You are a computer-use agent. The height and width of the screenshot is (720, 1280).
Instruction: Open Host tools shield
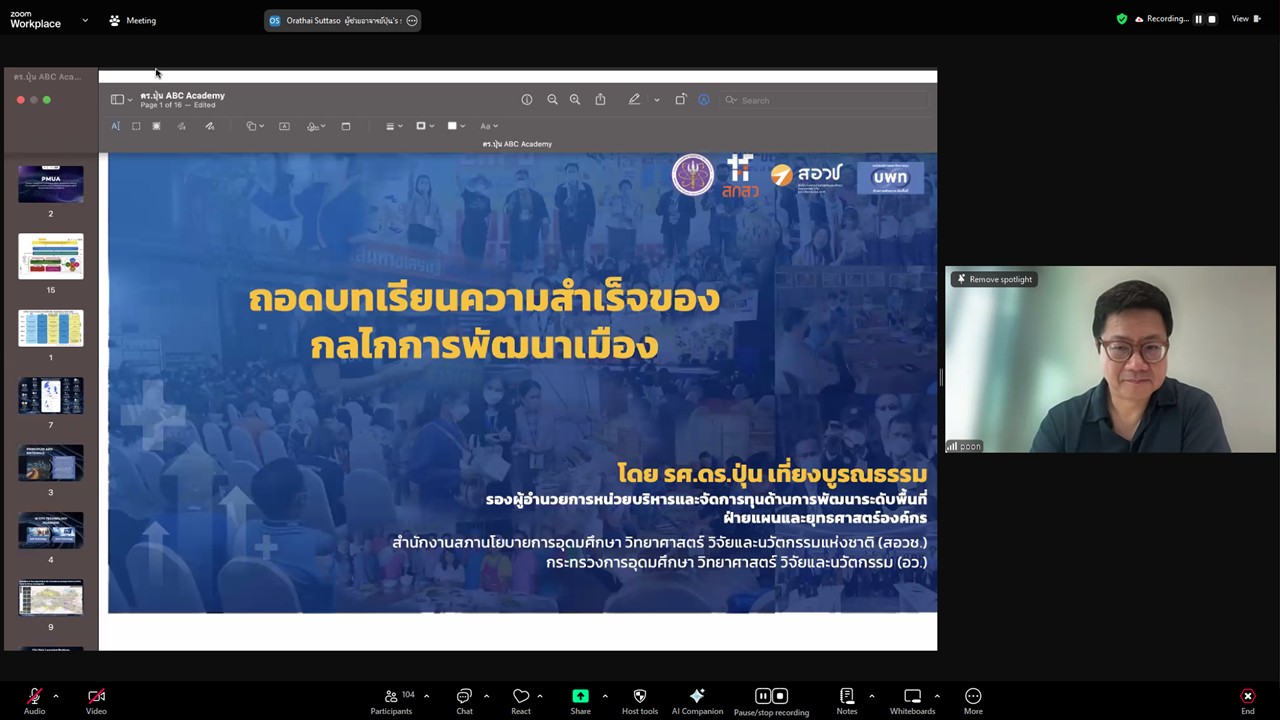click(x=640, y=701)
